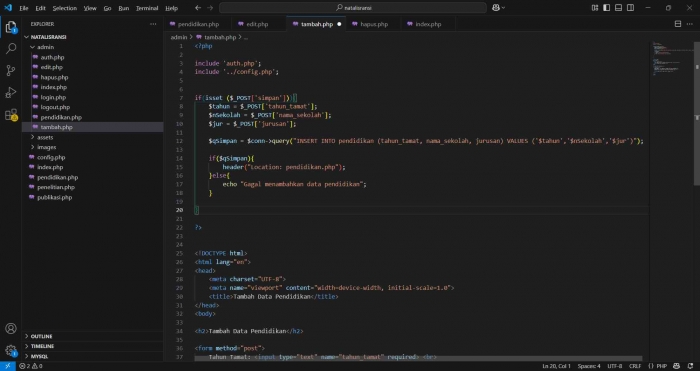Open logout.php in Explorer tree
This screenshot has height=371, width=700.
(x=55, y=107)
